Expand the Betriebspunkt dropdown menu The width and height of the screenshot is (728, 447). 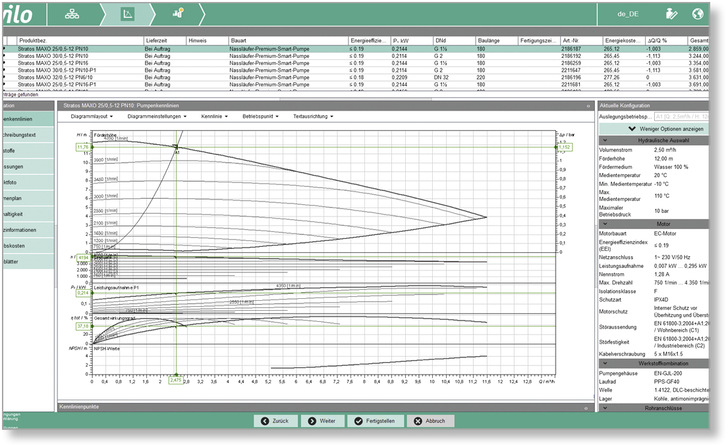point(263,116)
